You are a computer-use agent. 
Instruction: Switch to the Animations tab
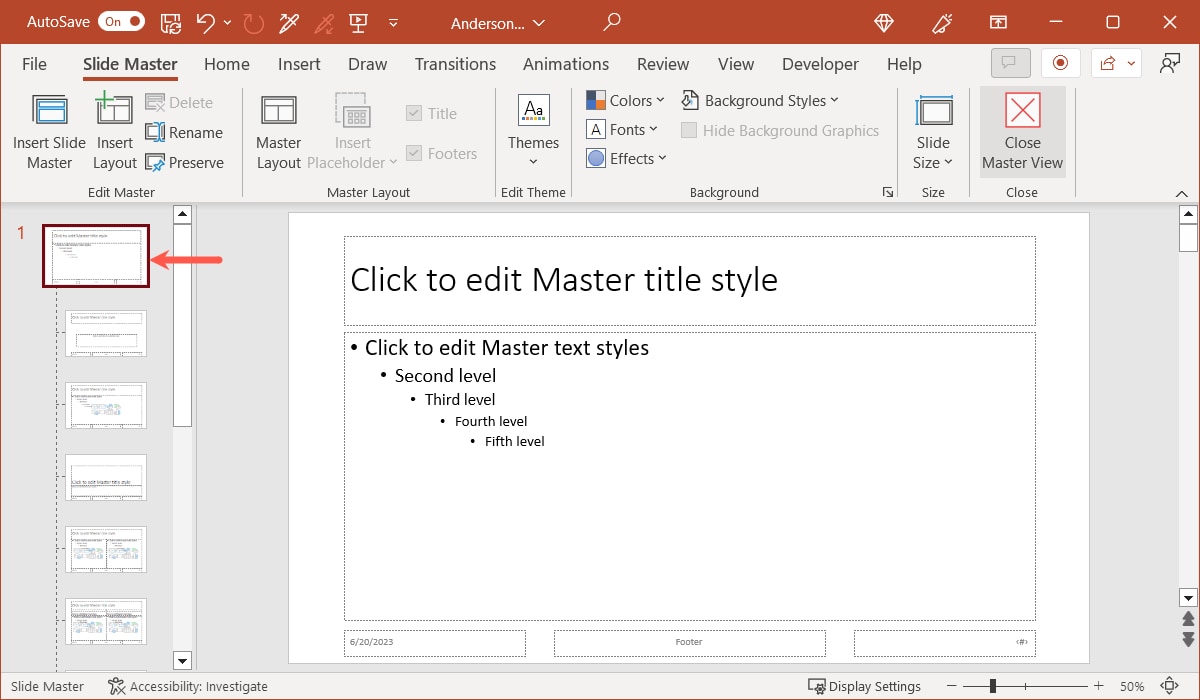pyautogui.click(x=565, y=63)
